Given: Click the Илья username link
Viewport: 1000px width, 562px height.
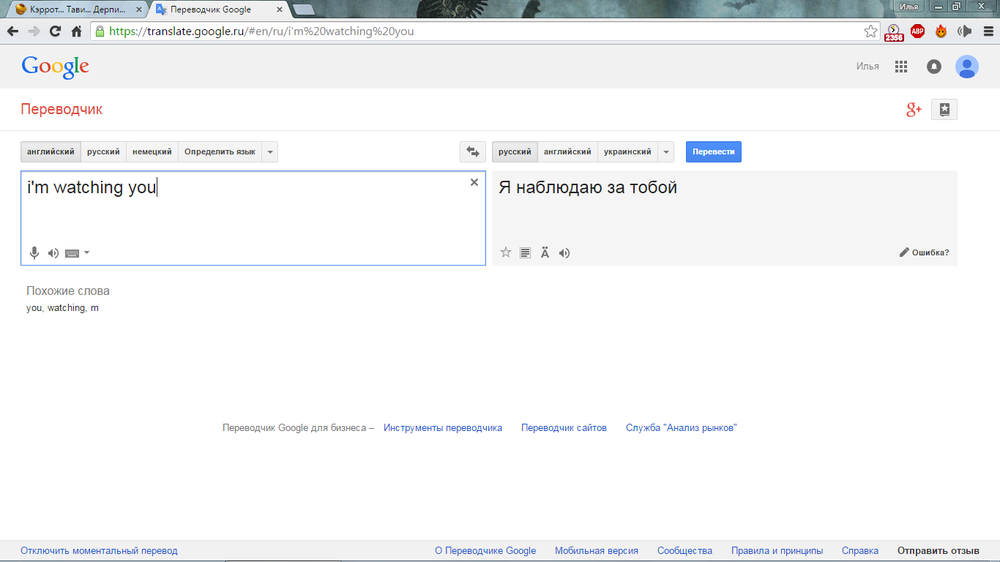Looking at the screenshot, I should pos(867,66).
